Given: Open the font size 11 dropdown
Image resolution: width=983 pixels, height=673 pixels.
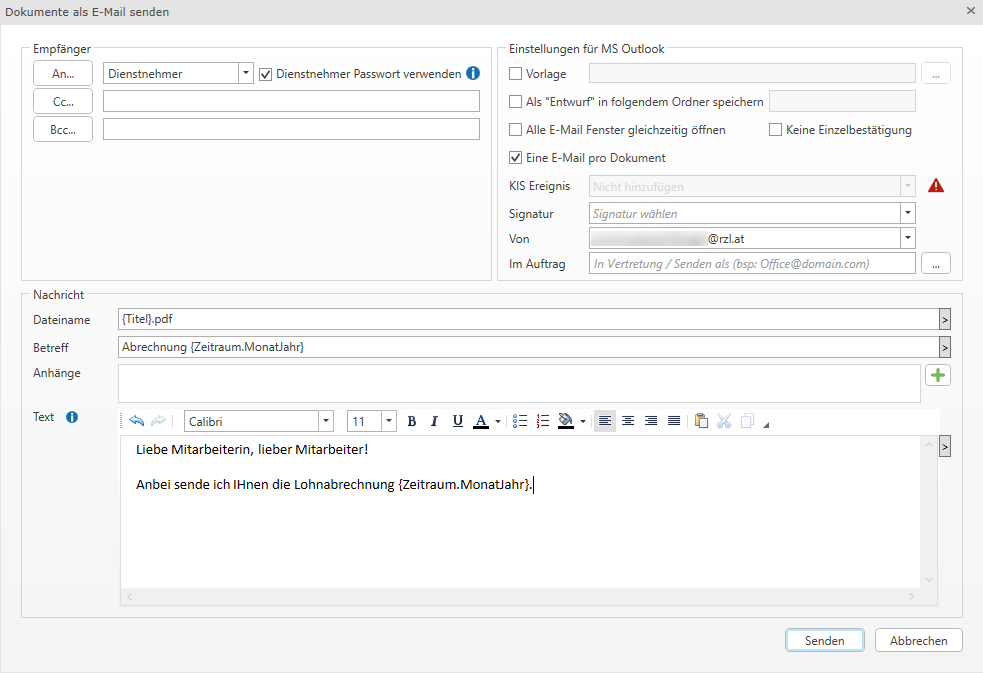Looking at the screenshot, I should pyautogui.click(x=389, y=422).
